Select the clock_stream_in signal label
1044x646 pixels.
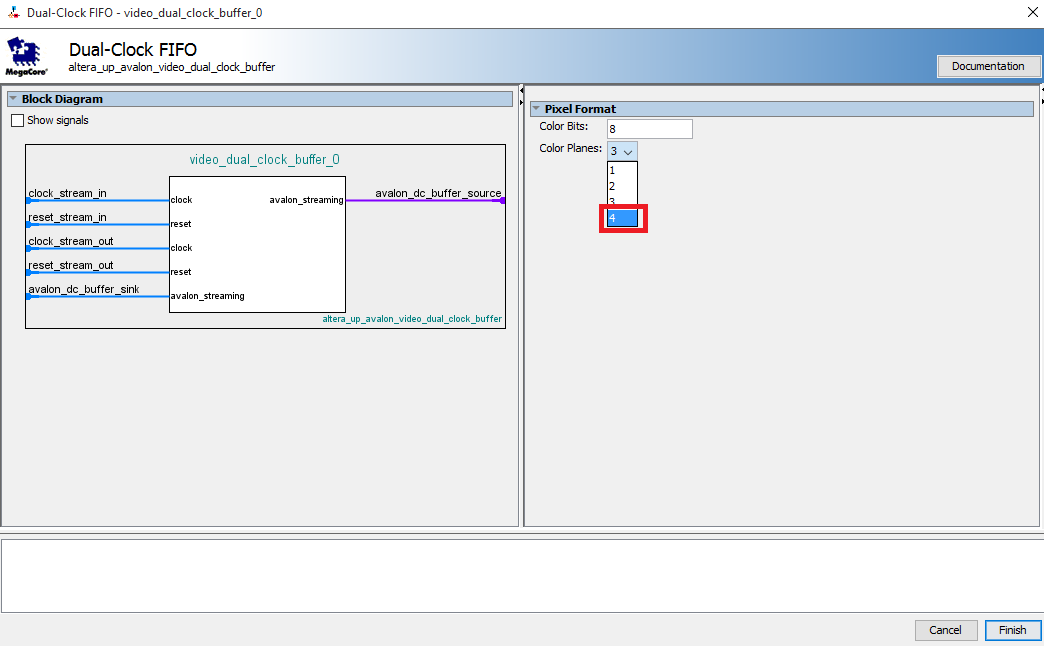(67, 193)
